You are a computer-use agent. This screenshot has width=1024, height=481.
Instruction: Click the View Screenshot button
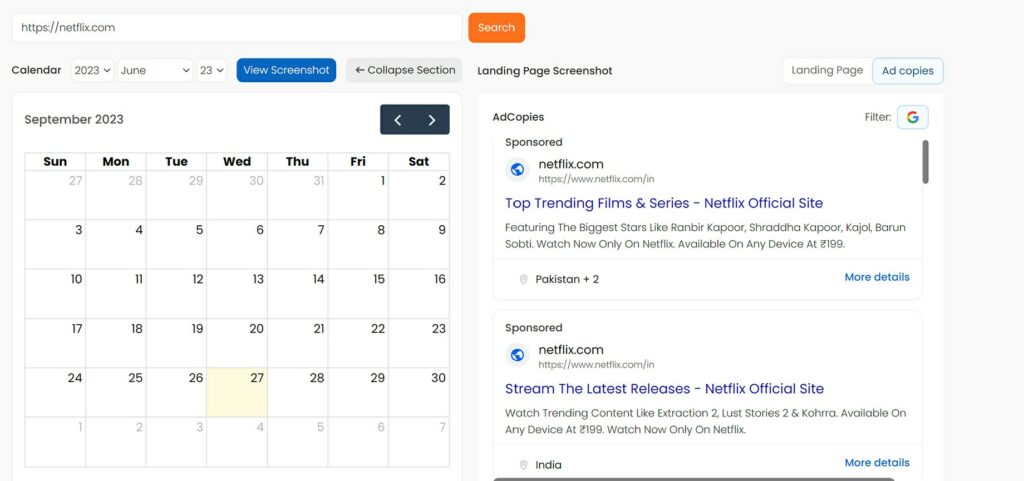[x=286, y=70]
